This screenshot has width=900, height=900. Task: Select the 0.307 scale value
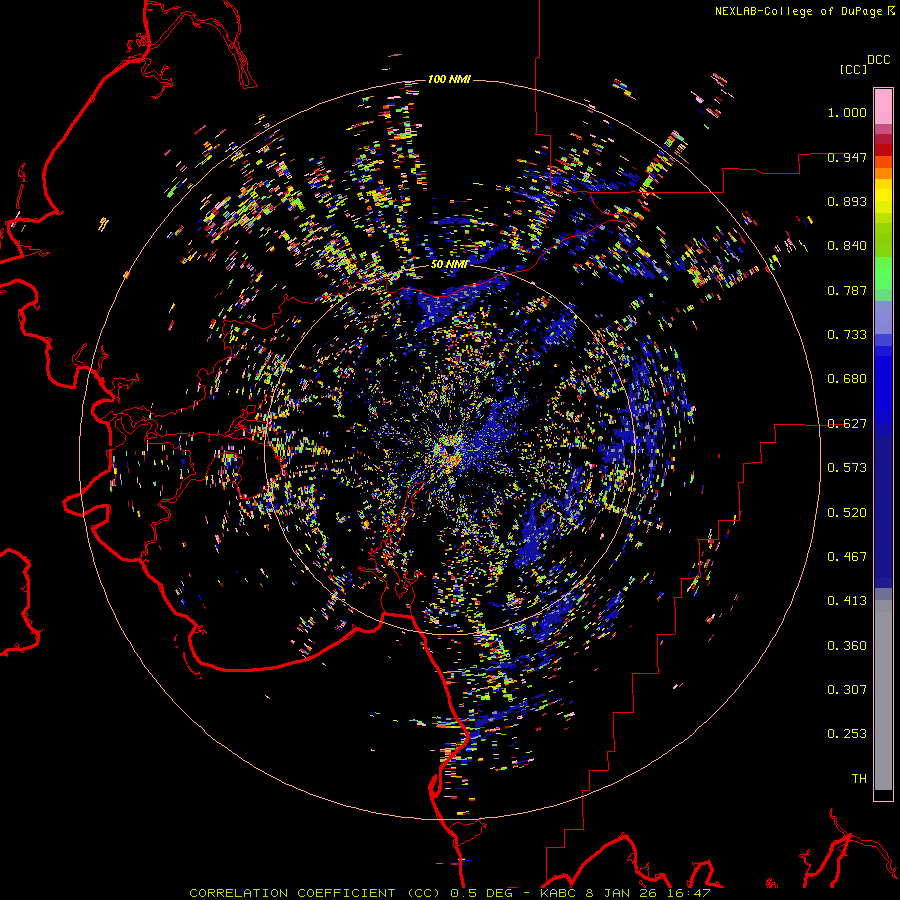pos(847,690)
